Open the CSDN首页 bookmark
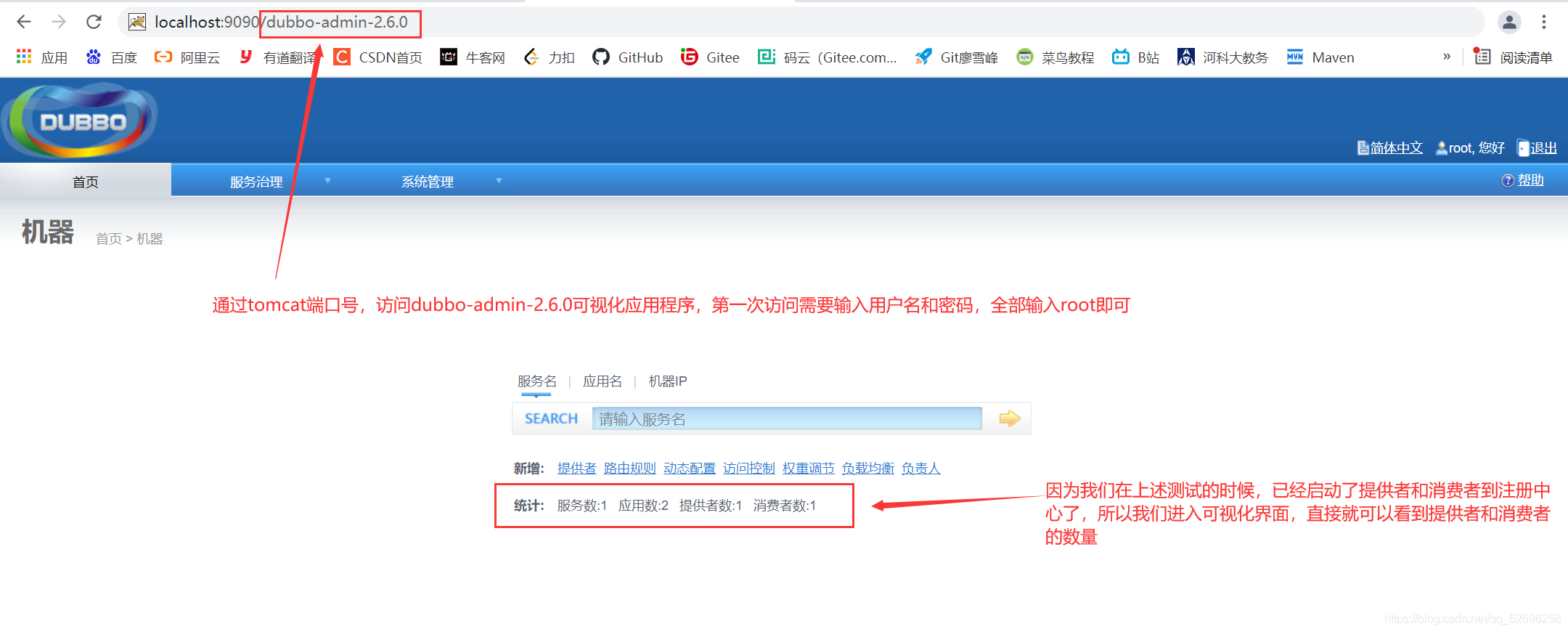This screenshot has width=1568, height=632. point(378,57)
